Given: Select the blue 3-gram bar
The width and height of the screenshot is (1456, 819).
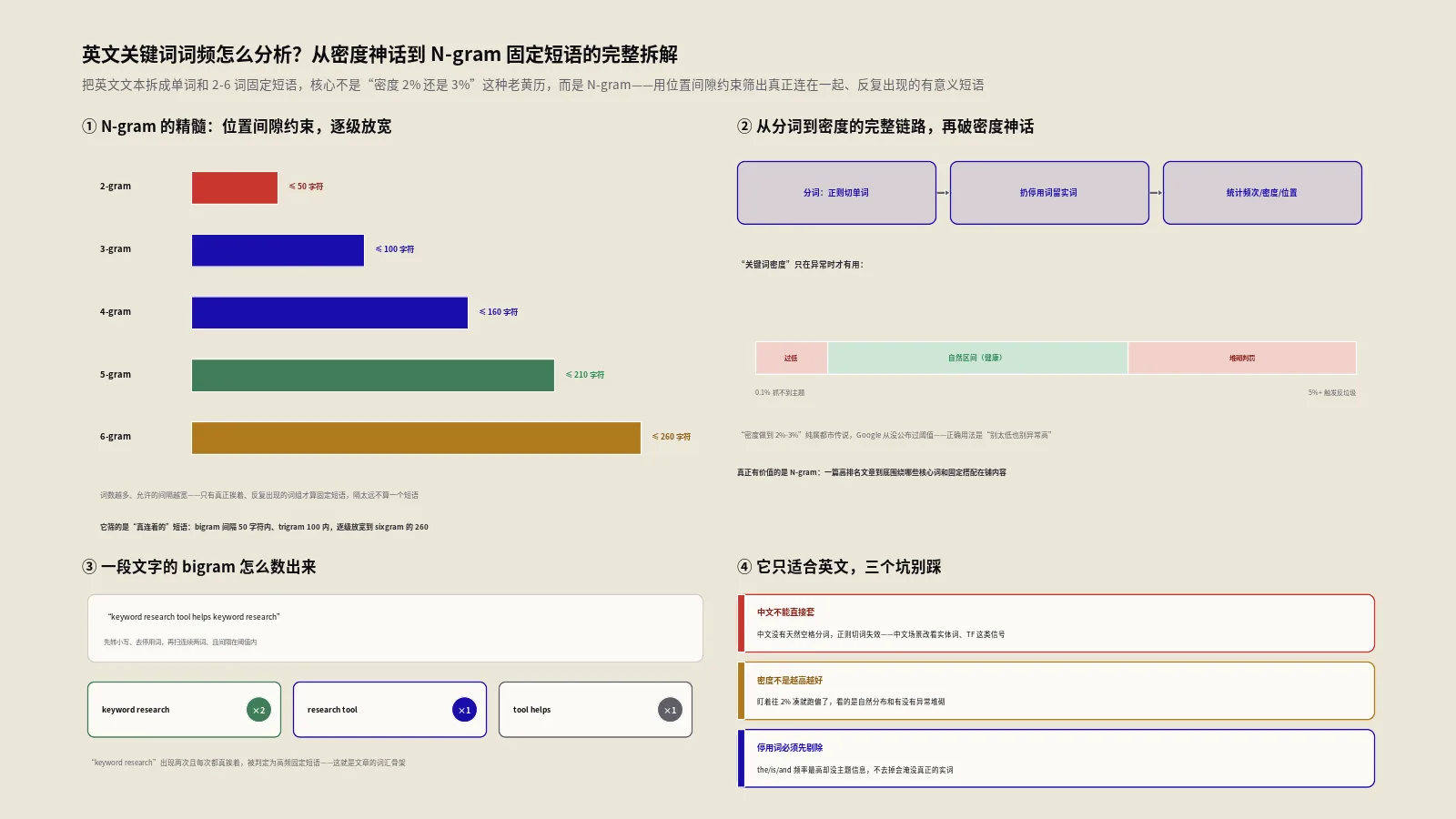Looking at the screenshot, I should coord(278,250).
